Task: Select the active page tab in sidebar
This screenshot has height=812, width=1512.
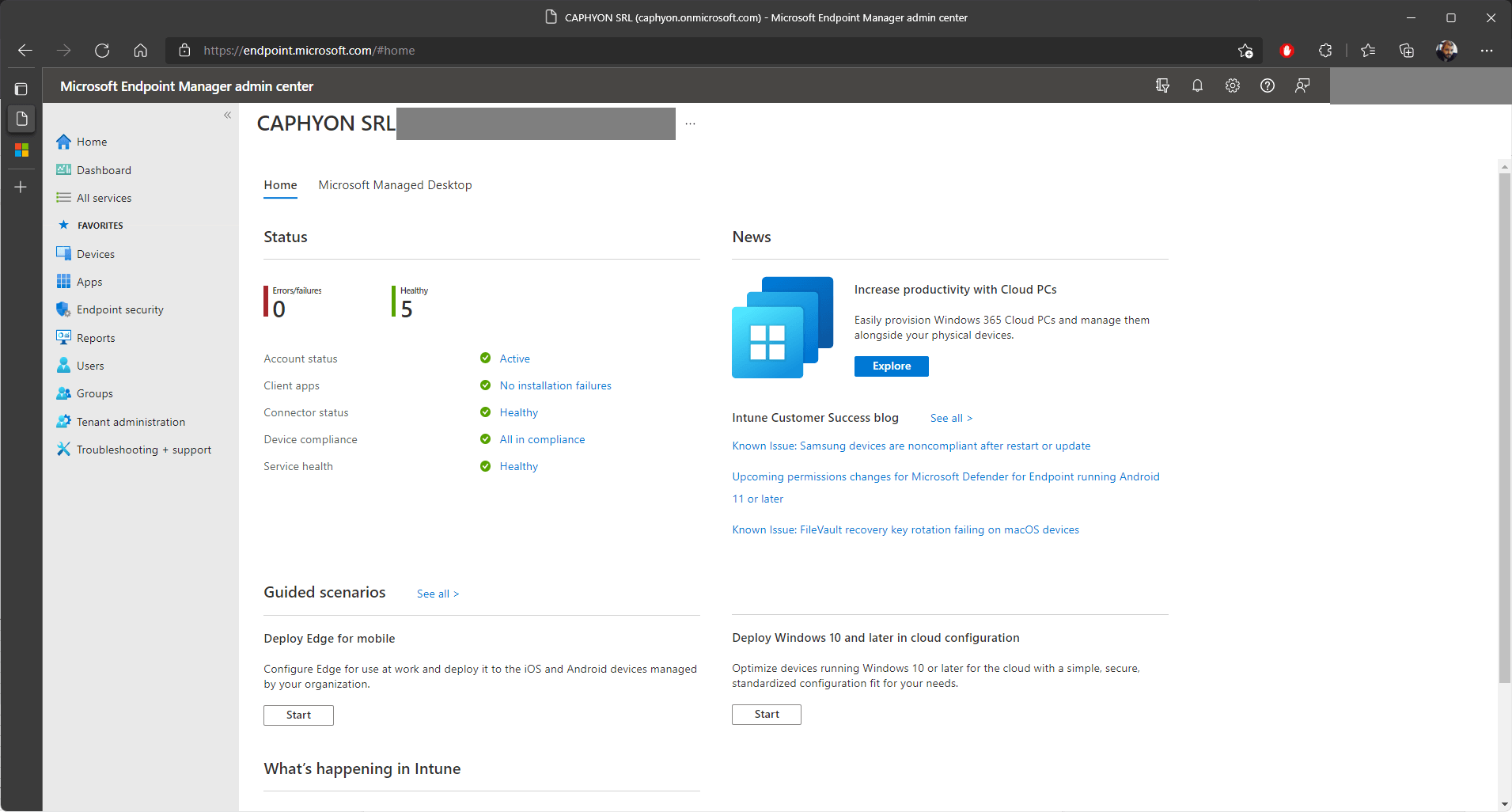Action: click(21, 119)
